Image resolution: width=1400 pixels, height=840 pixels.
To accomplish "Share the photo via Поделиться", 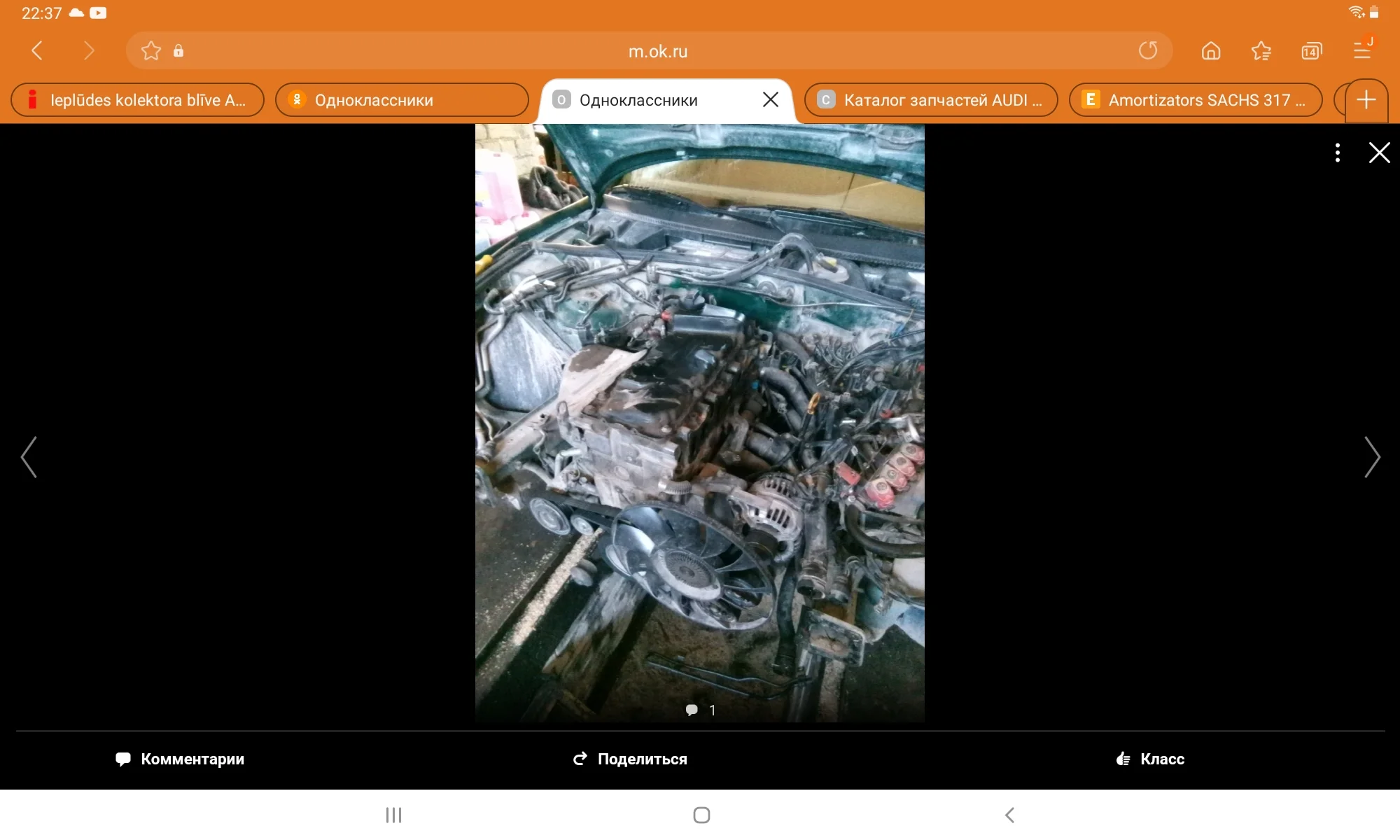I will tap(629, 759).
